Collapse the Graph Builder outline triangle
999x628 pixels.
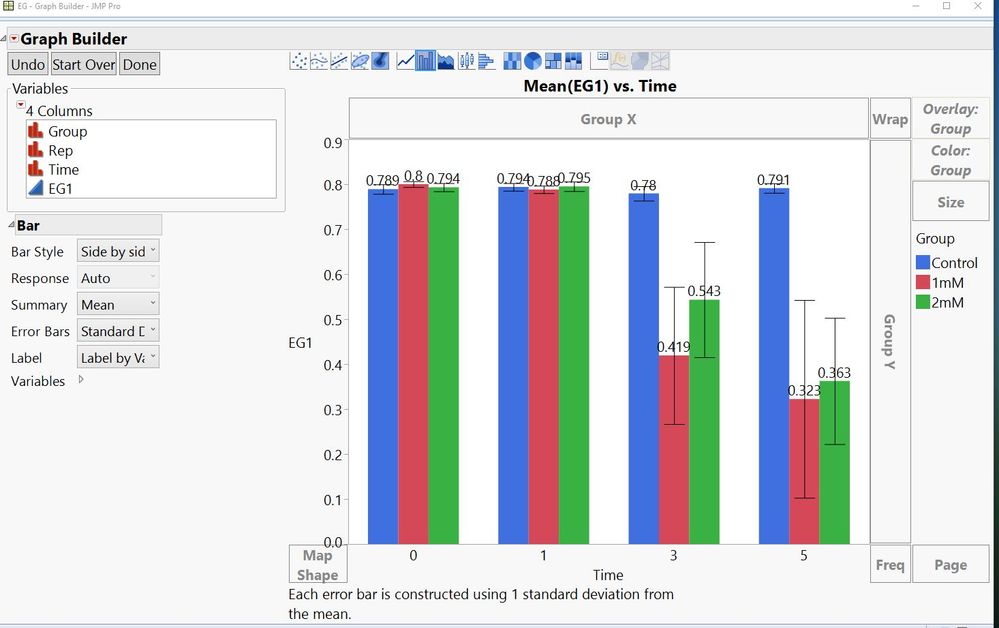4,39
